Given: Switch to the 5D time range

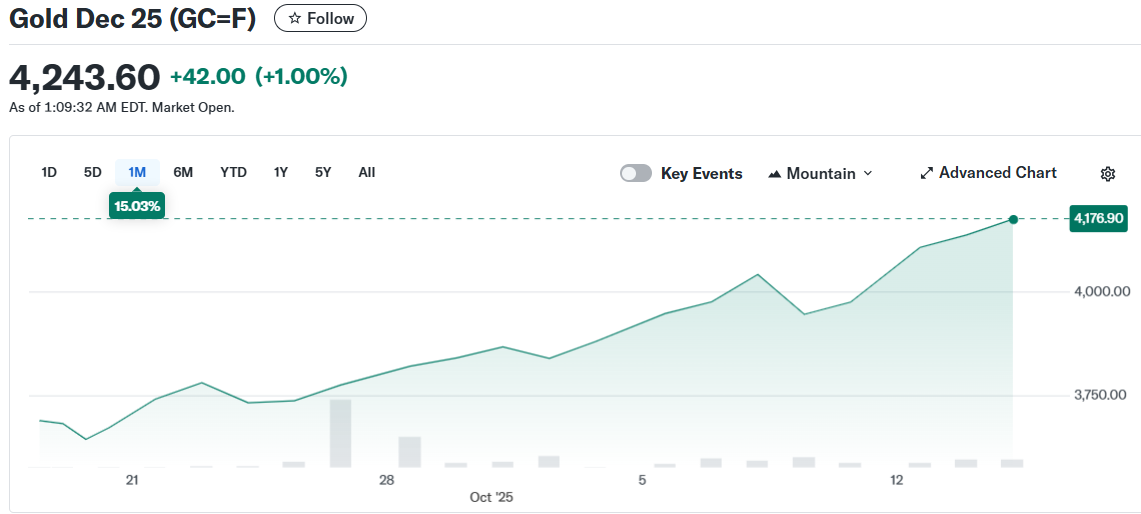Looking at the screenshot, I should point(92,172).
